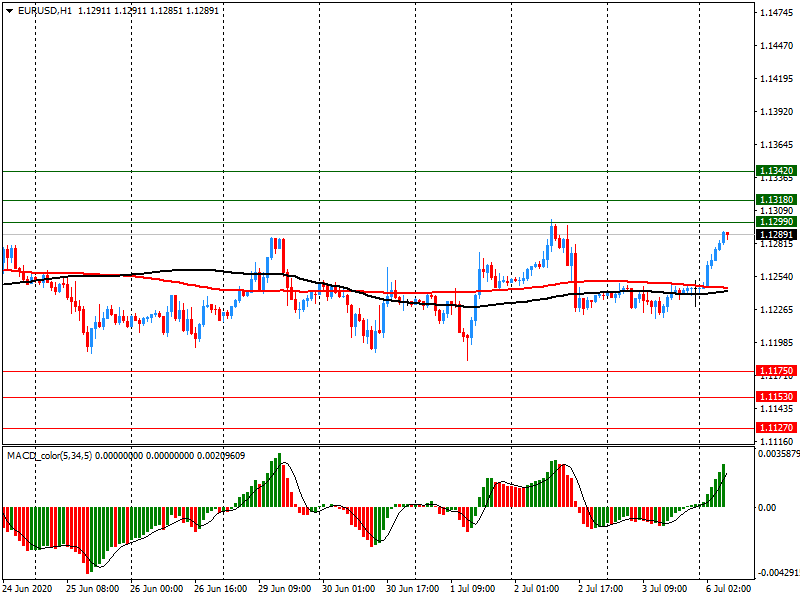The width and height of the screenshot is (800, 600).
Task: Click the 1.11530 red price level label
Action: pyautogui.click(x=776, y=397)
